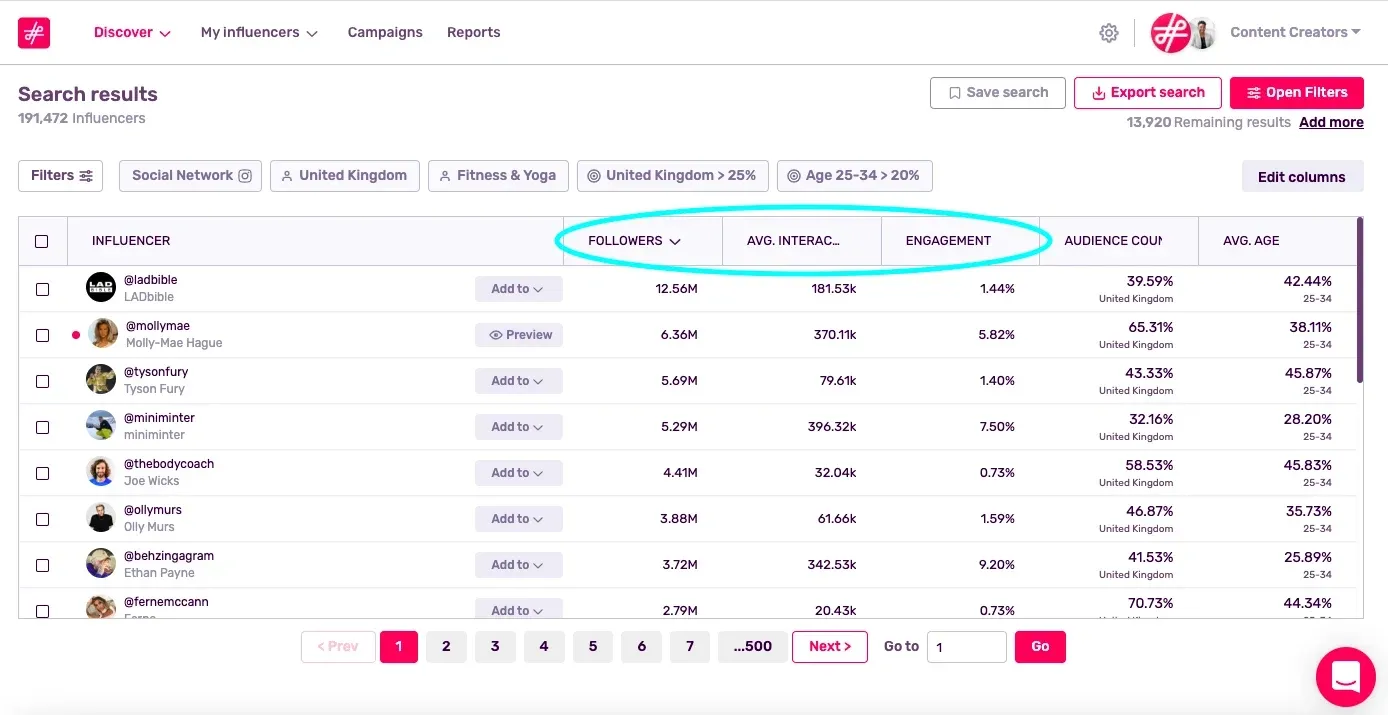The image size is (1388, 715).
Task: Open the Content Creators account dropdown
Action: click(x=1295, y=32)
